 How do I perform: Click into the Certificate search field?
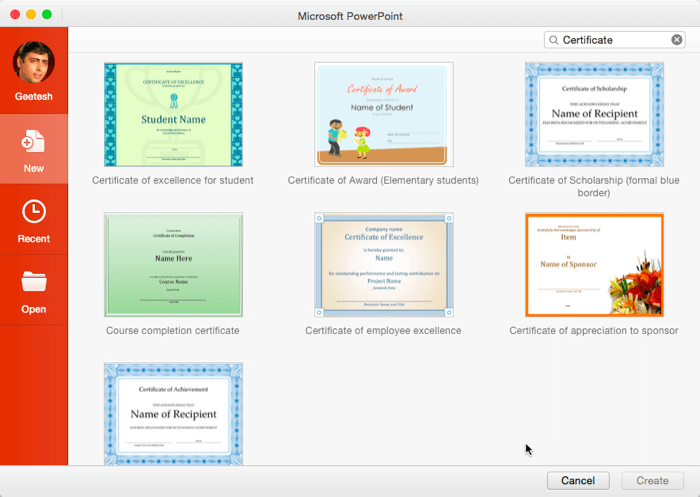pos(615,40)
